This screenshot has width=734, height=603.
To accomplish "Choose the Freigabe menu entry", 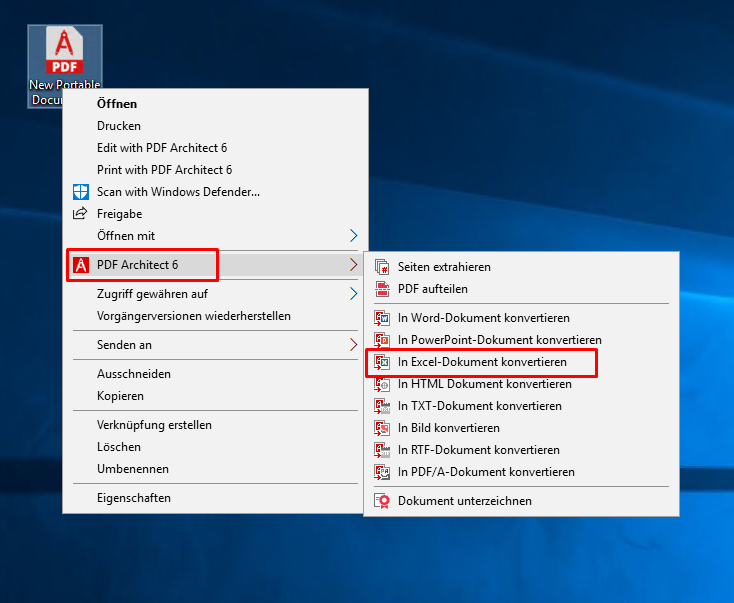I will point(215,214).
